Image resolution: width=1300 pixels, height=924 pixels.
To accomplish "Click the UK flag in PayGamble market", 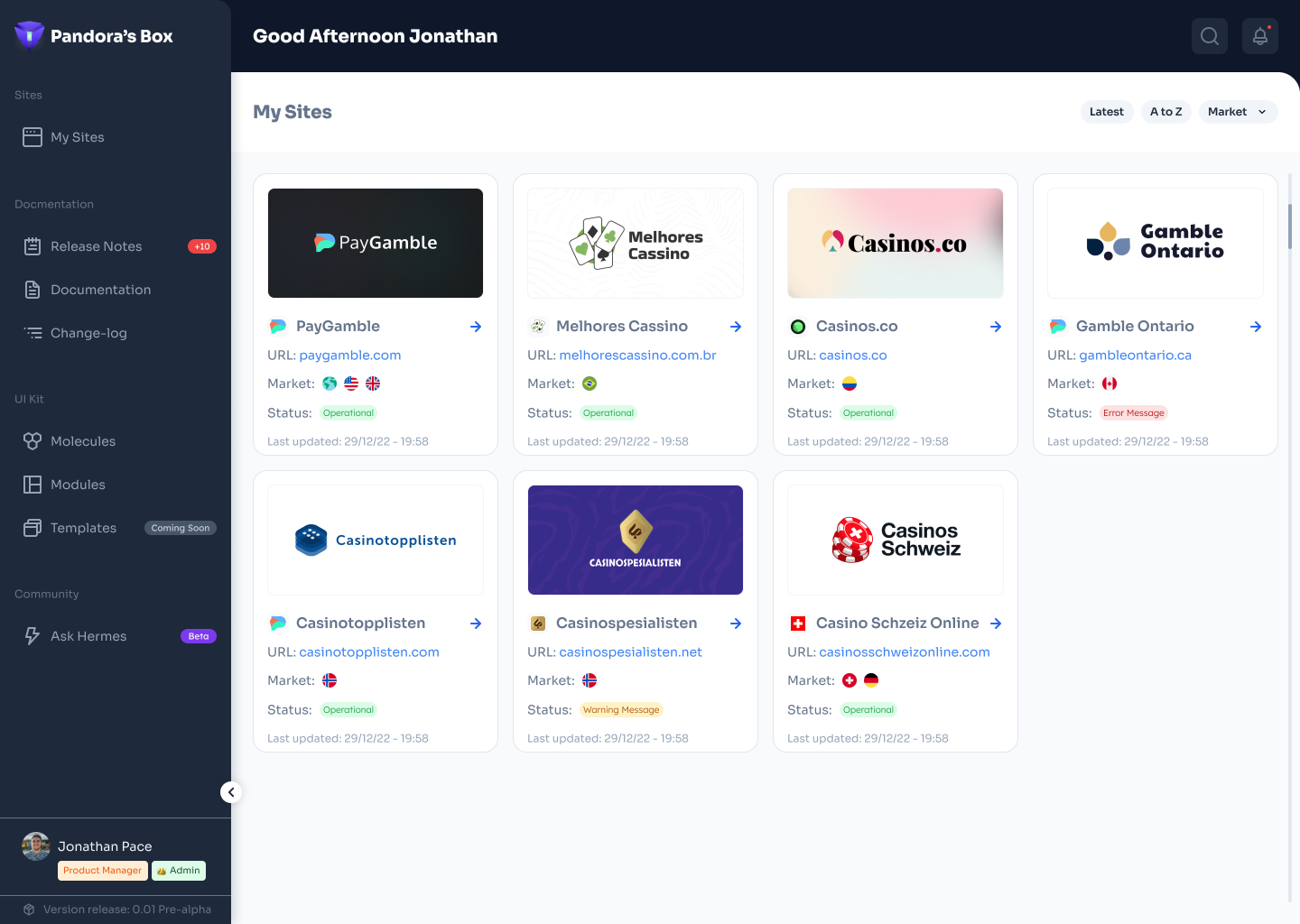I will tap(373, 383).
